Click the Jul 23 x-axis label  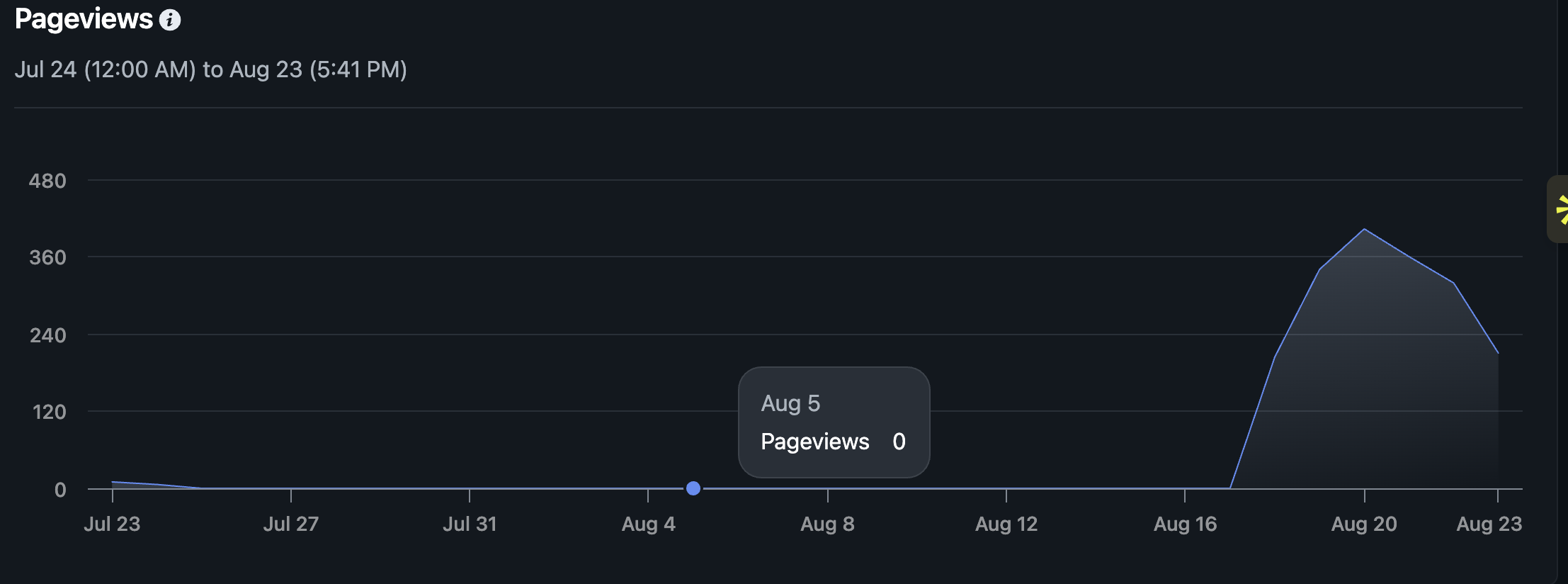112,524
